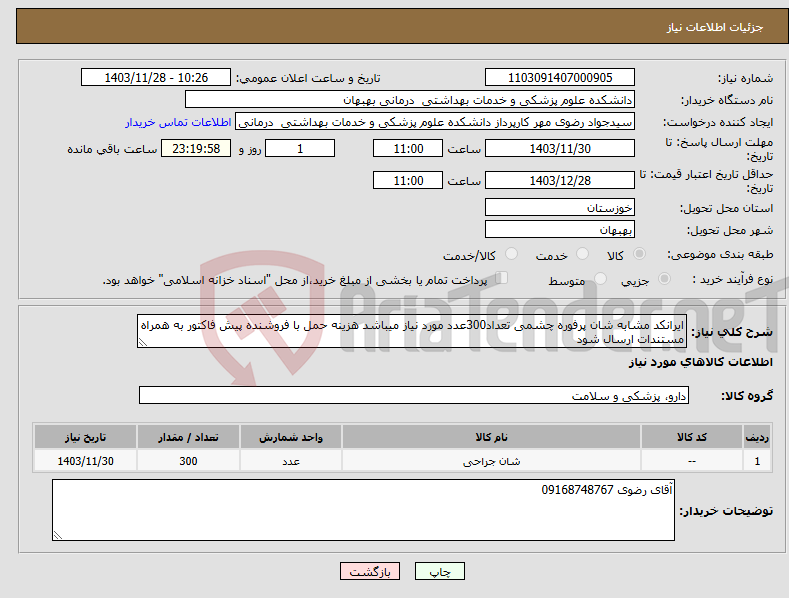Viewport: 789px width, 598px height.
Task: Click the row number cell 1
Action: click(757, 461)
